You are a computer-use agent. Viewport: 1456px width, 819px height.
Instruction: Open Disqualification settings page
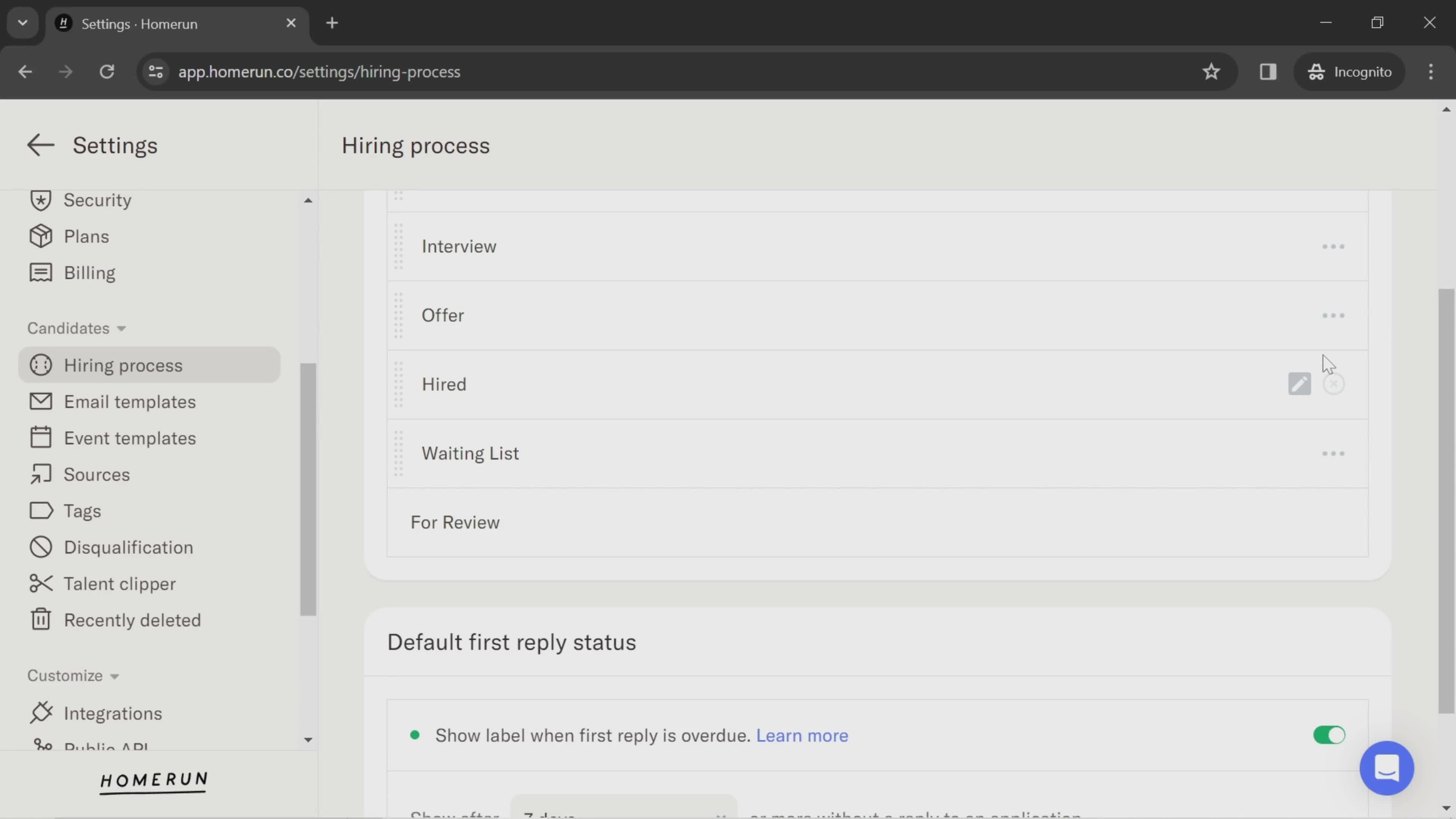click(128, 547)
